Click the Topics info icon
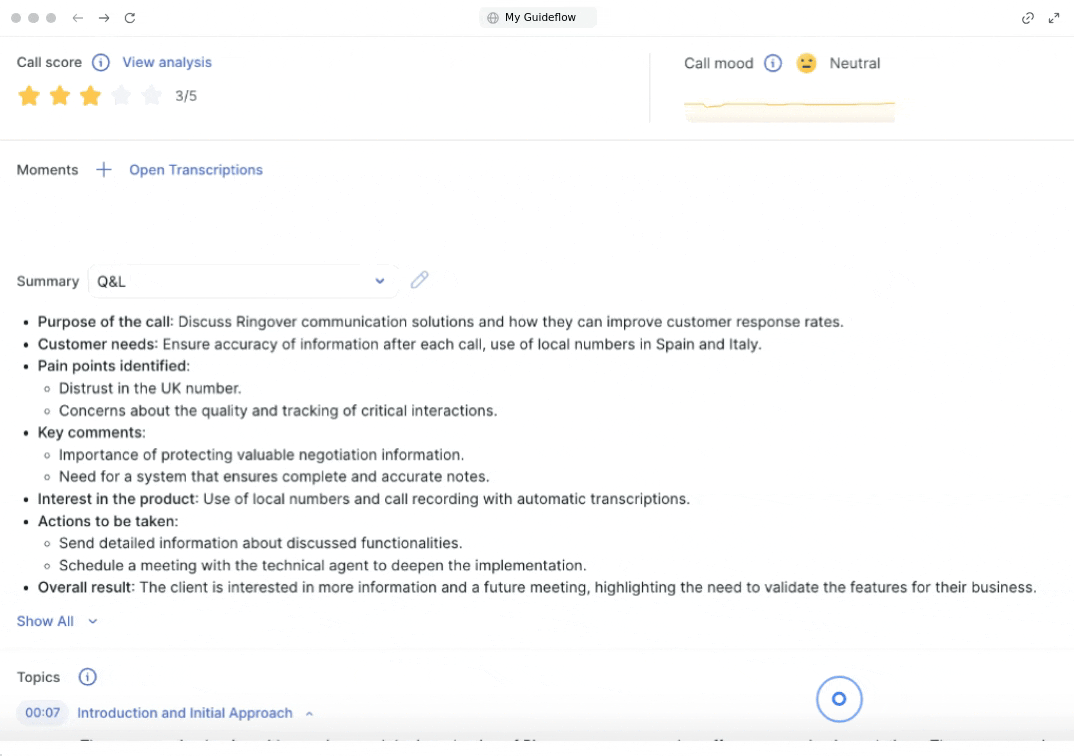Viewport: 1074px width, 756px height. (x=88, y=677)
